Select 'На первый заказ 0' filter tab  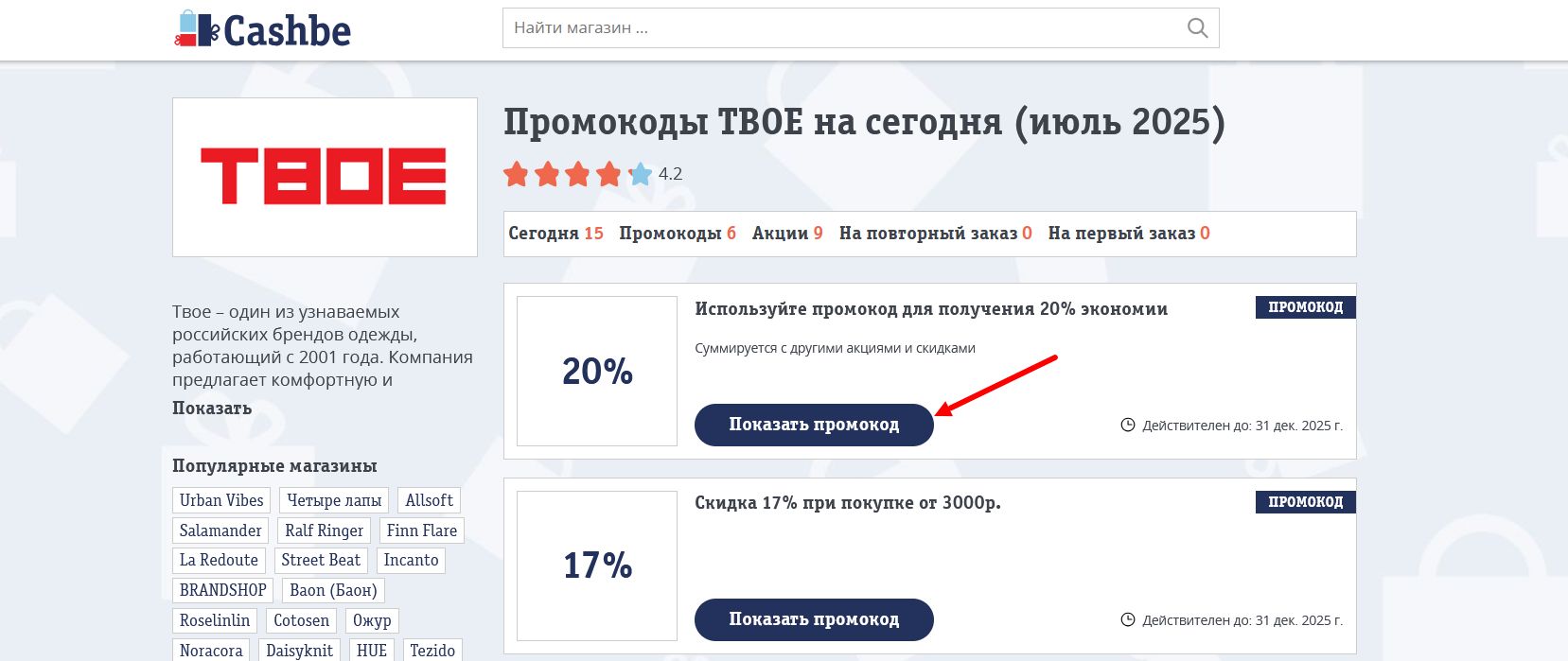tap(1129, 234)
